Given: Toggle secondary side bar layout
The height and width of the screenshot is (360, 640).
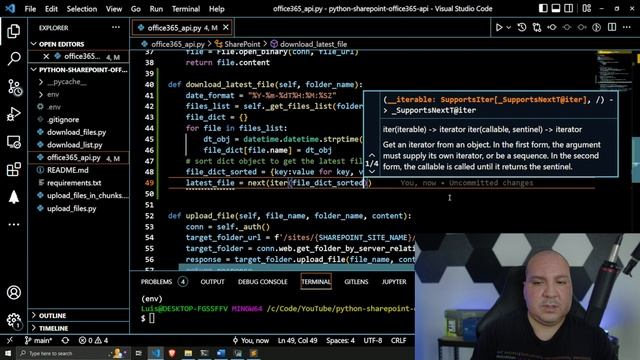Looking at the screenshot, I should (x=568, y=9).
